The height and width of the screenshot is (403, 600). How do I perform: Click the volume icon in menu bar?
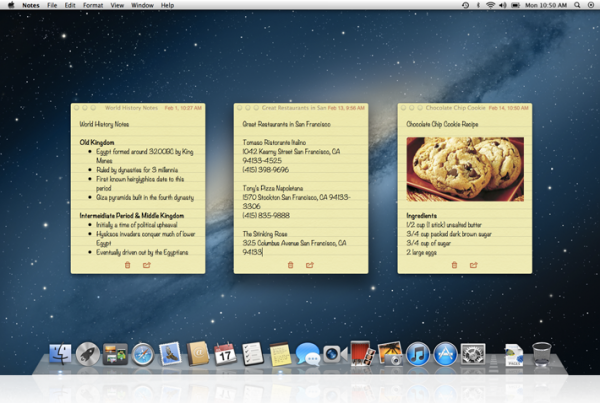tap(502, 5)
